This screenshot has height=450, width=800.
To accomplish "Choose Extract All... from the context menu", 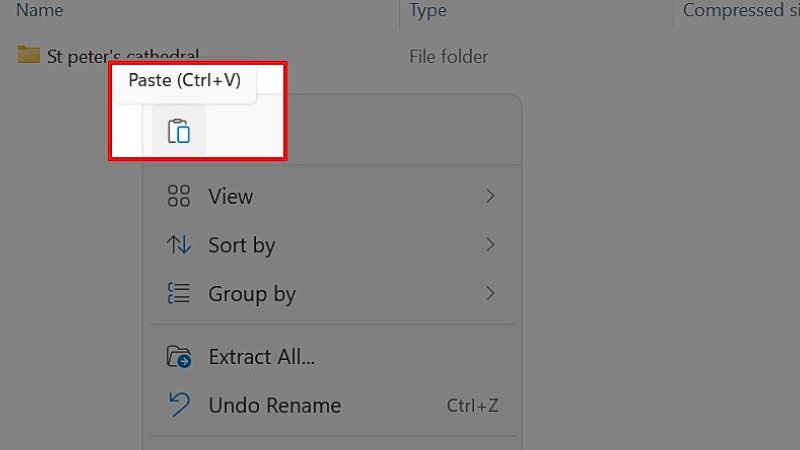I will point(262,357).
